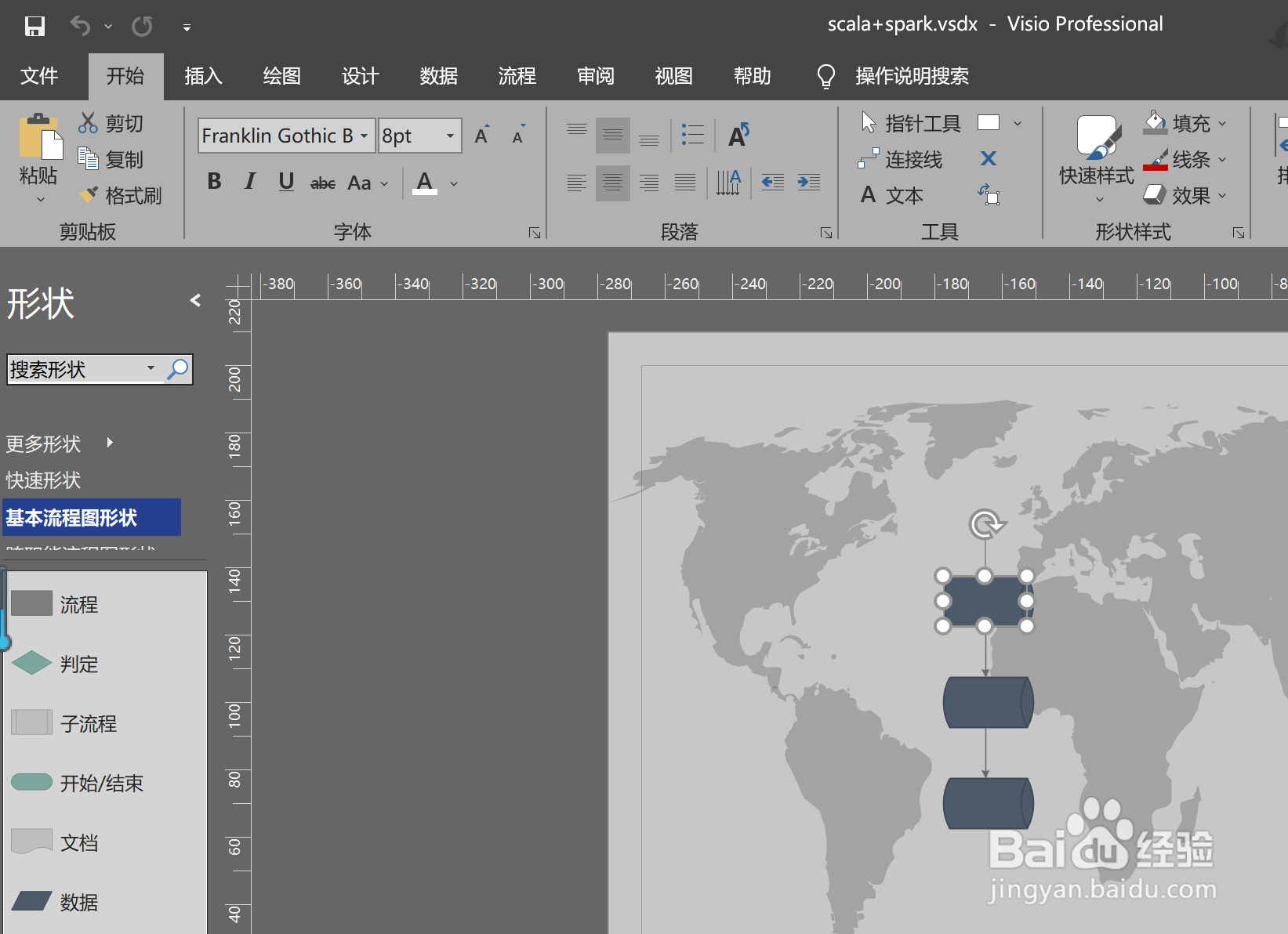Screen dimensions: 1288x934
Task: Switch to the 设计 ribbon tab
Action: (361, 76)
